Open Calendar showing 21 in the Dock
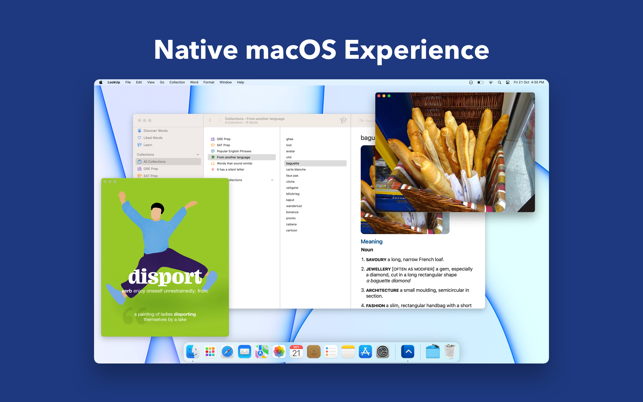Image resolution: width=643 pixels, height=402 pixels. point(296,352)
